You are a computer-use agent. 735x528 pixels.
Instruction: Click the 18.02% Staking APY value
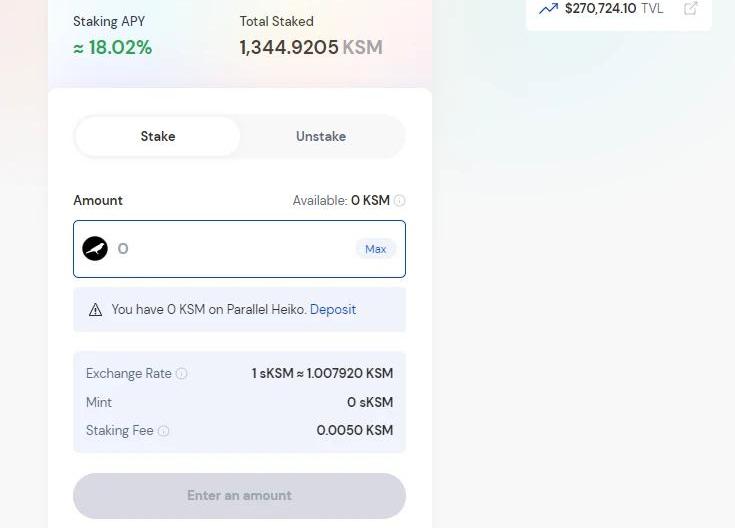click(113, 47)
